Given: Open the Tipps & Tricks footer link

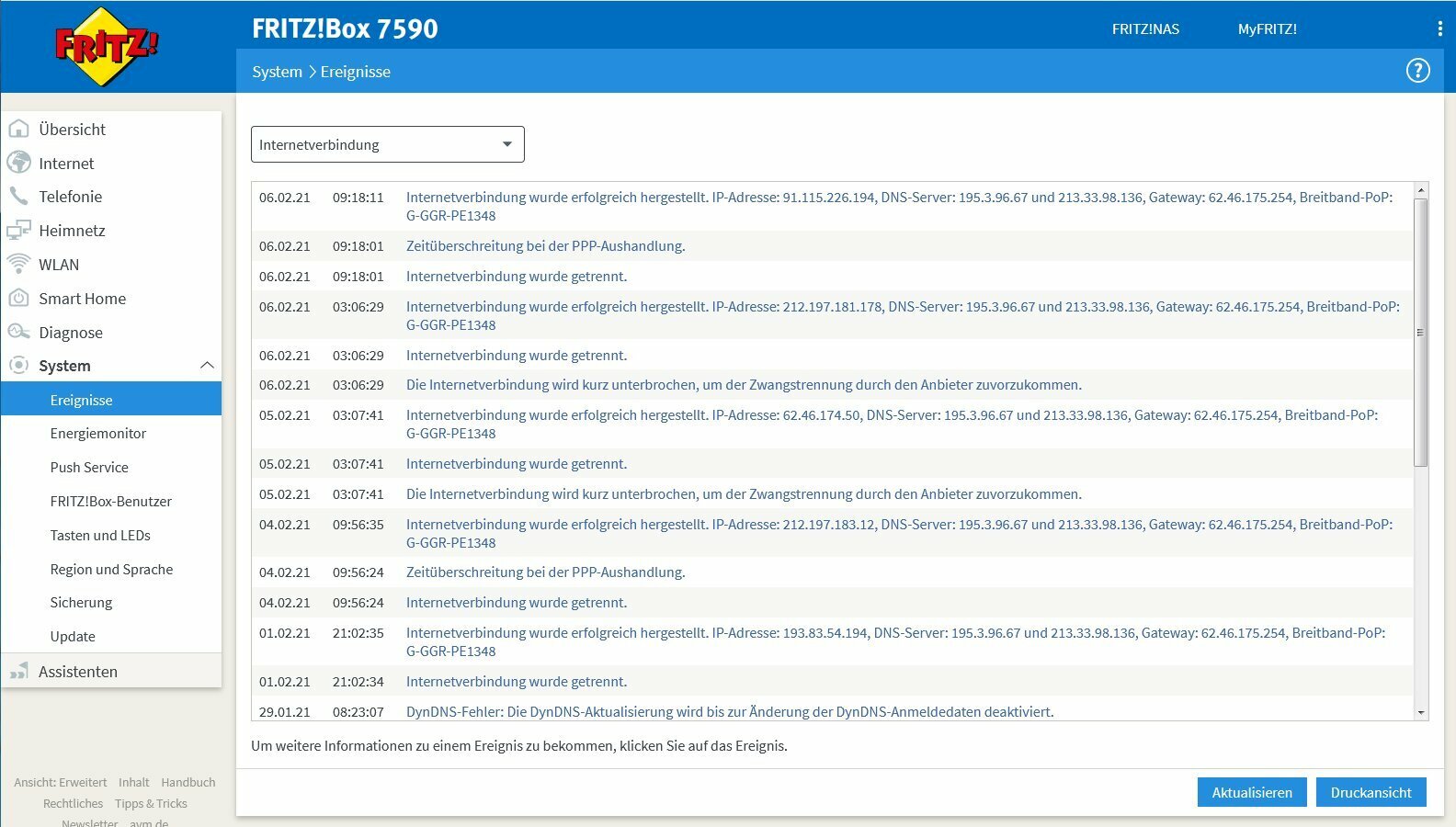Looking at the screenshot, I should coord(151,804).
